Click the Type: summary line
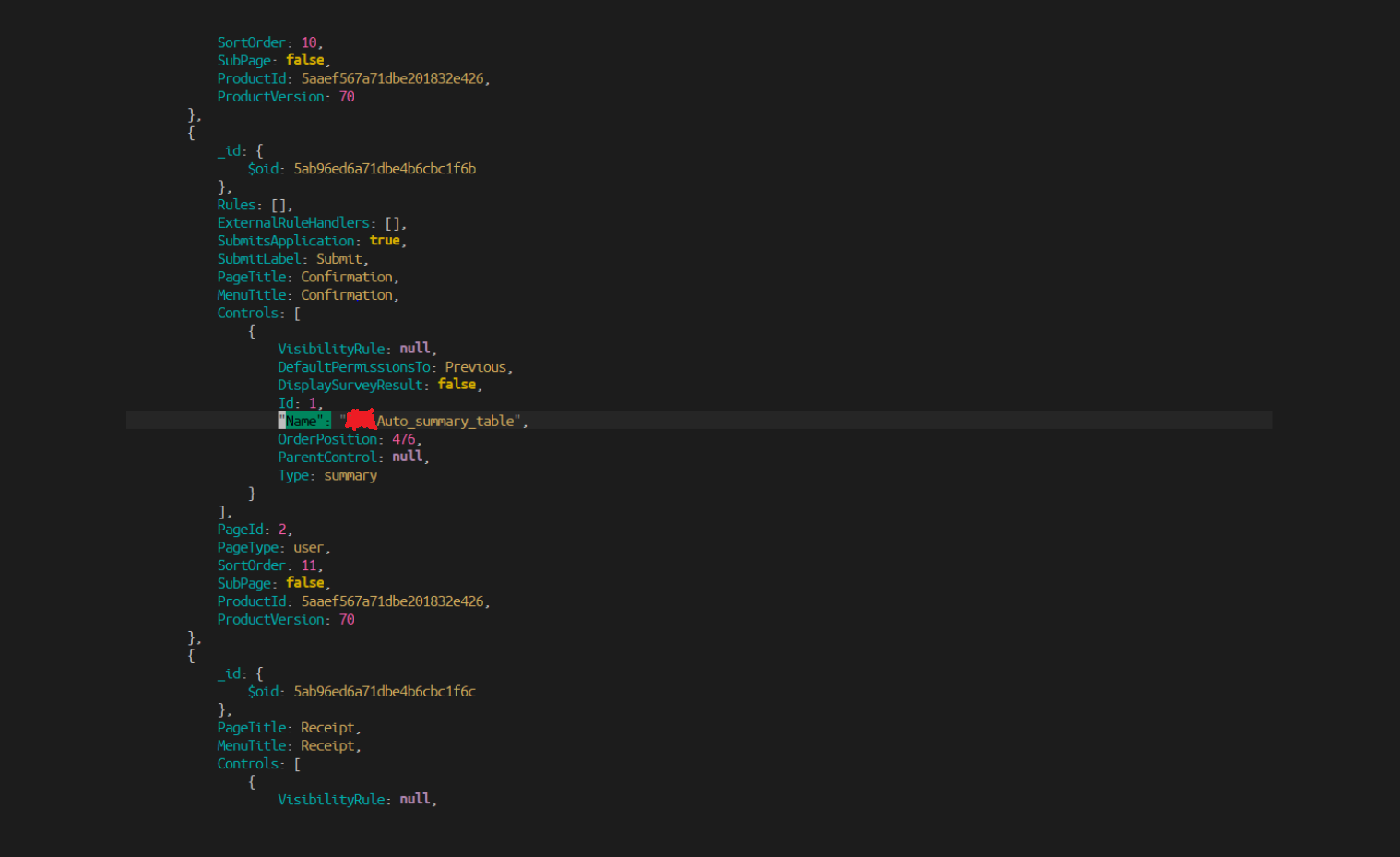This screenshot has height=857, width=1400. (x=327, y=476)
